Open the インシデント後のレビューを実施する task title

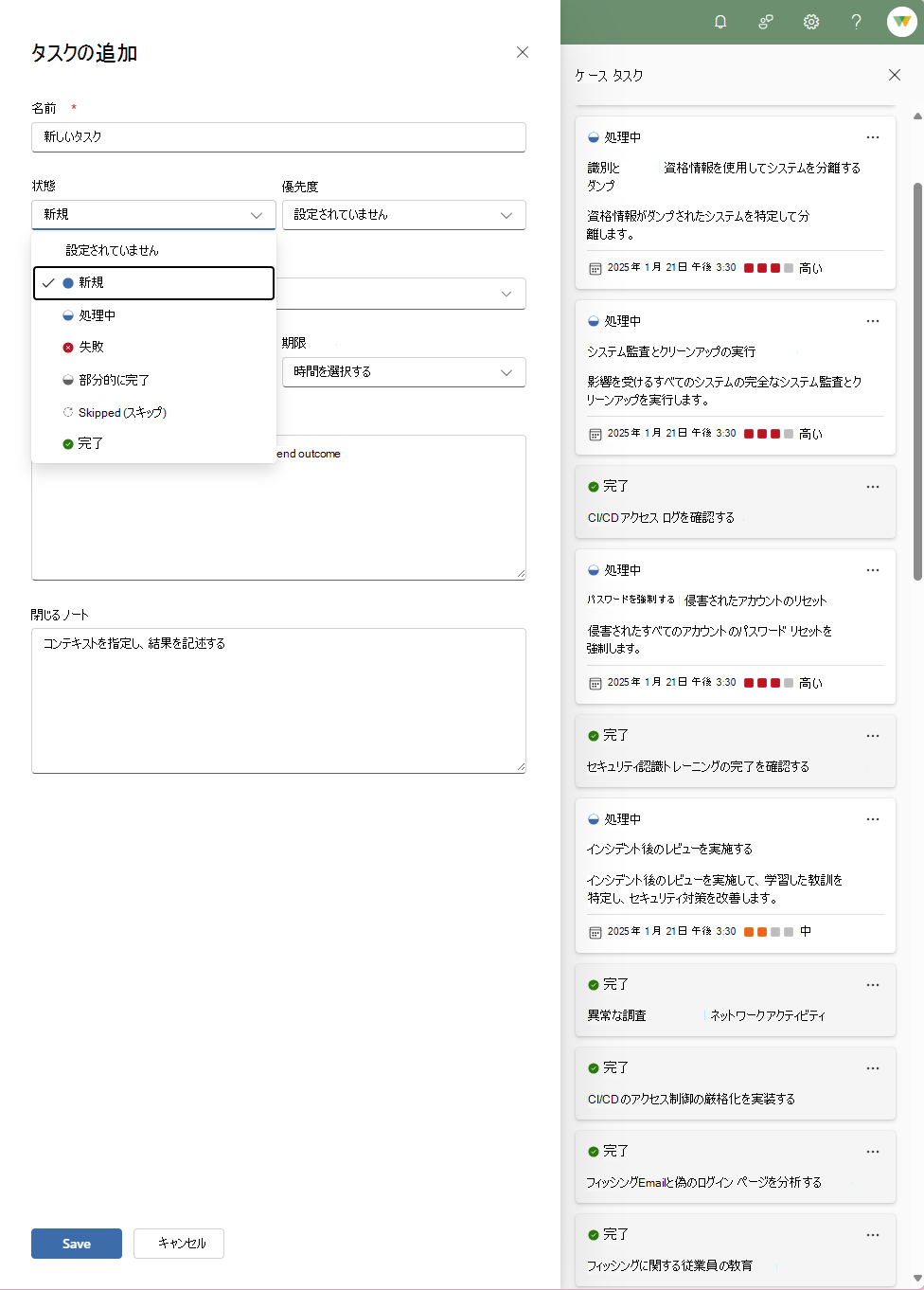[x=669, y=850]
